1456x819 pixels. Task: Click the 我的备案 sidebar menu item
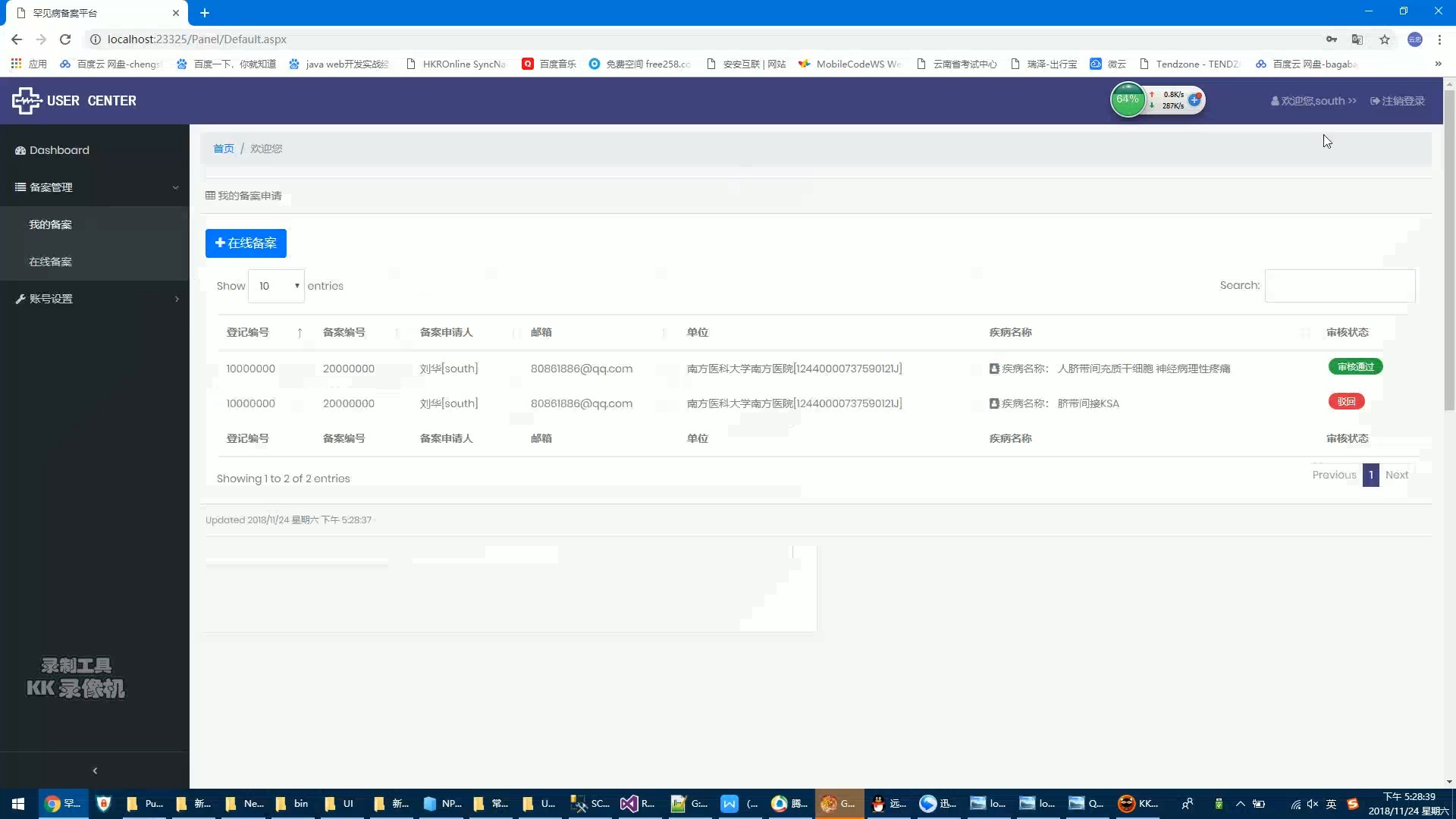point(50,224)
